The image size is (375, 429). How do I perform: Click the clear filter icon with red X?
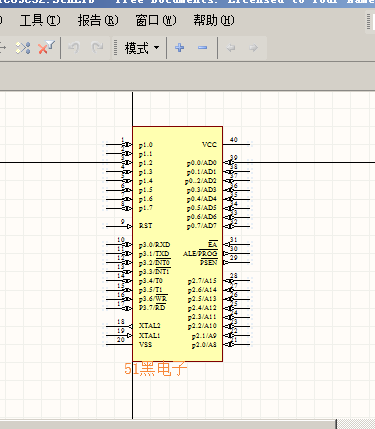(46, 48)
